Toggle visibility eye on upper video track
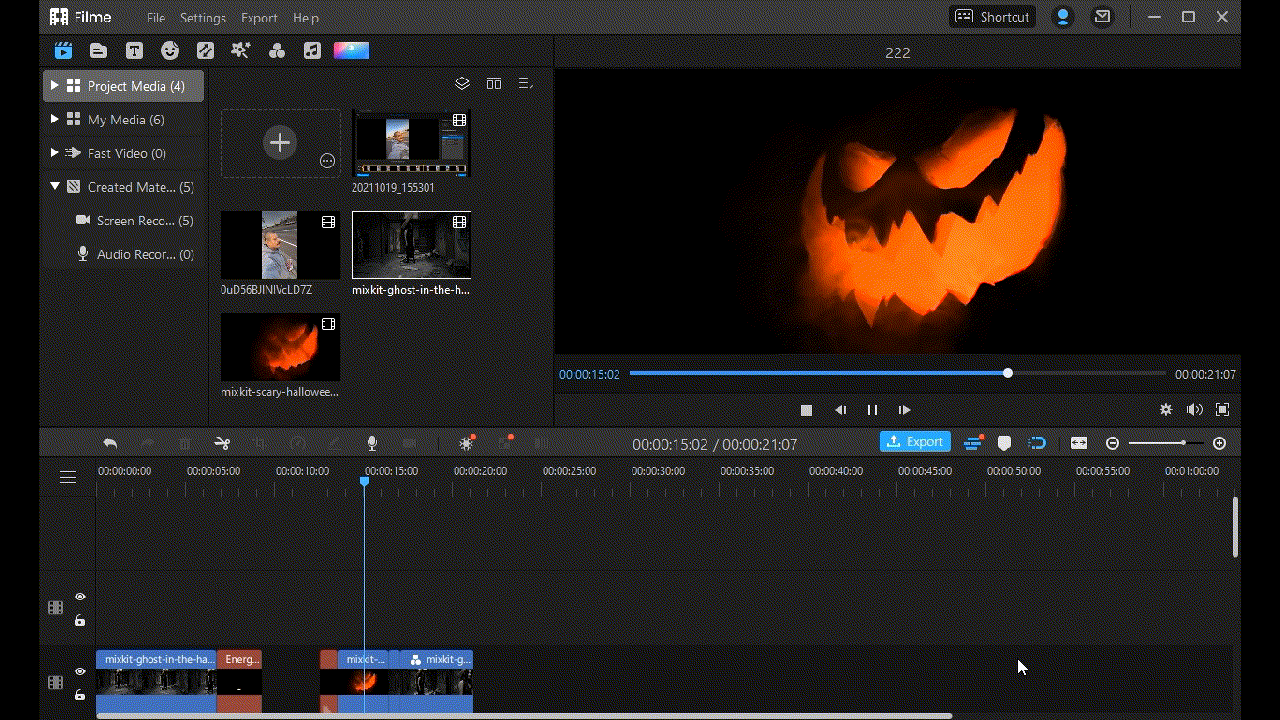 click(80, 597)
